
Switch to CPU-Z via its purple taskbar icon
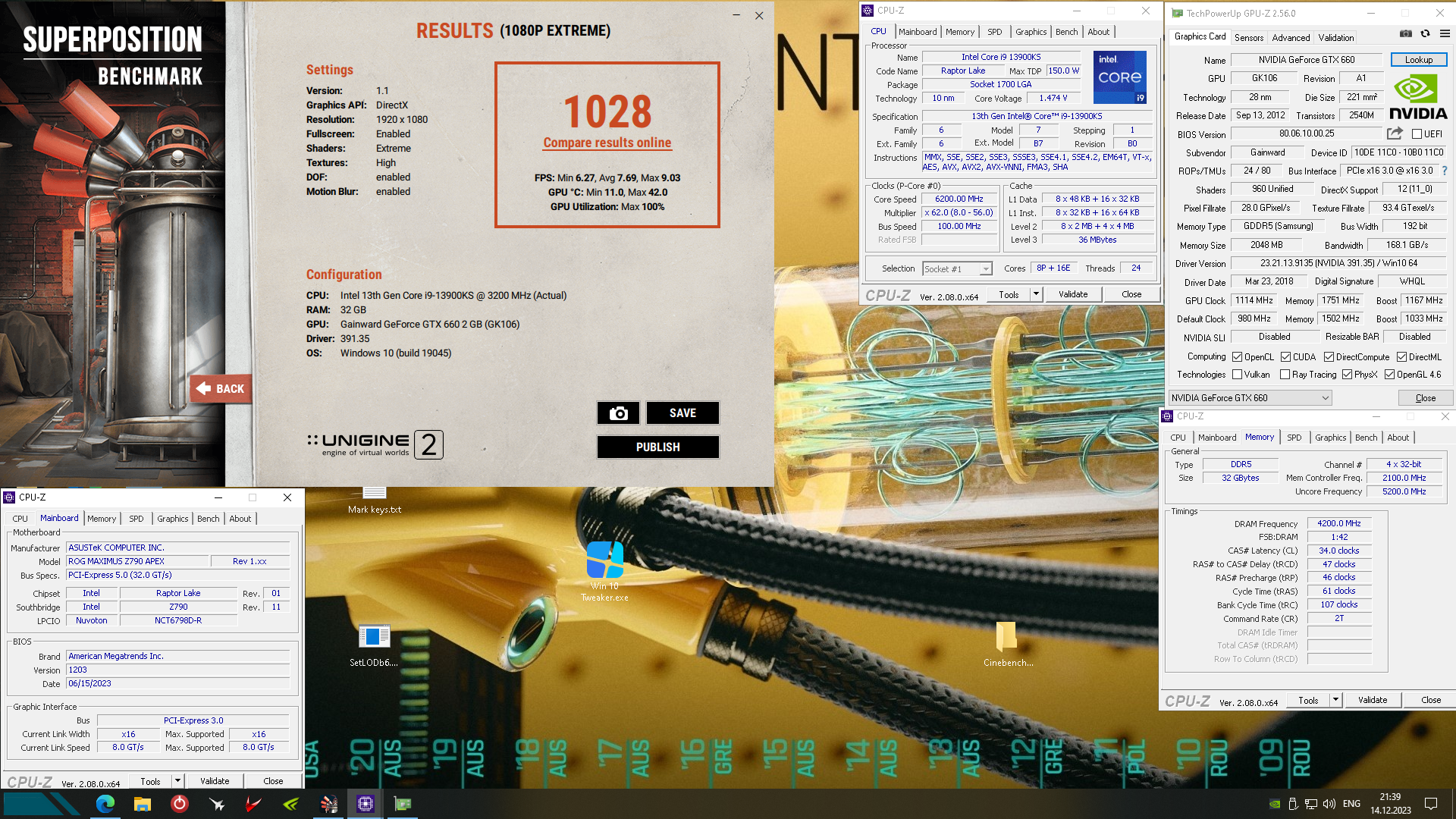366,804
